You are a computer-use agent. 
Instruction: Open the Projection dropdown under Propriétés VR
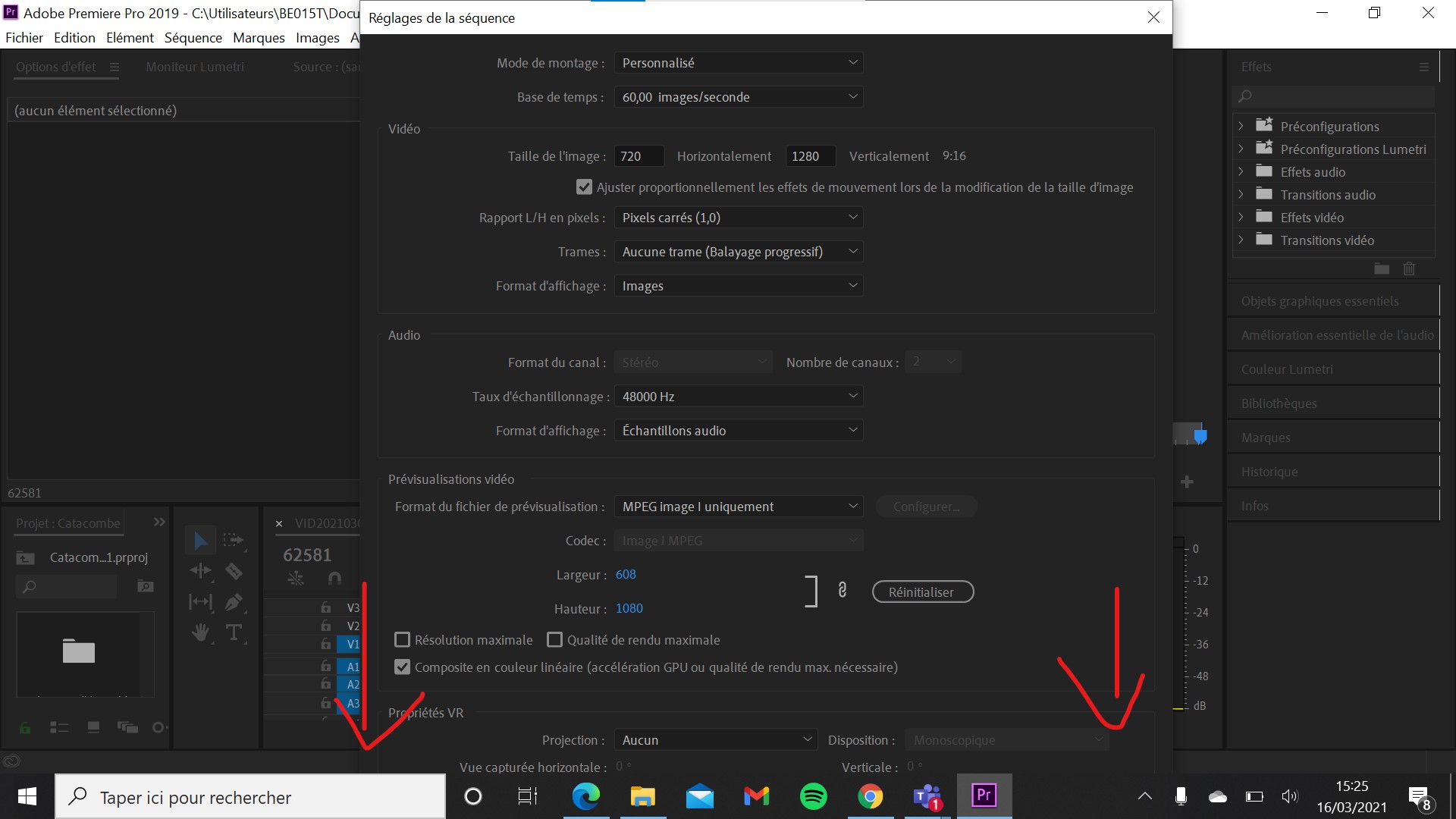(715, 739)
